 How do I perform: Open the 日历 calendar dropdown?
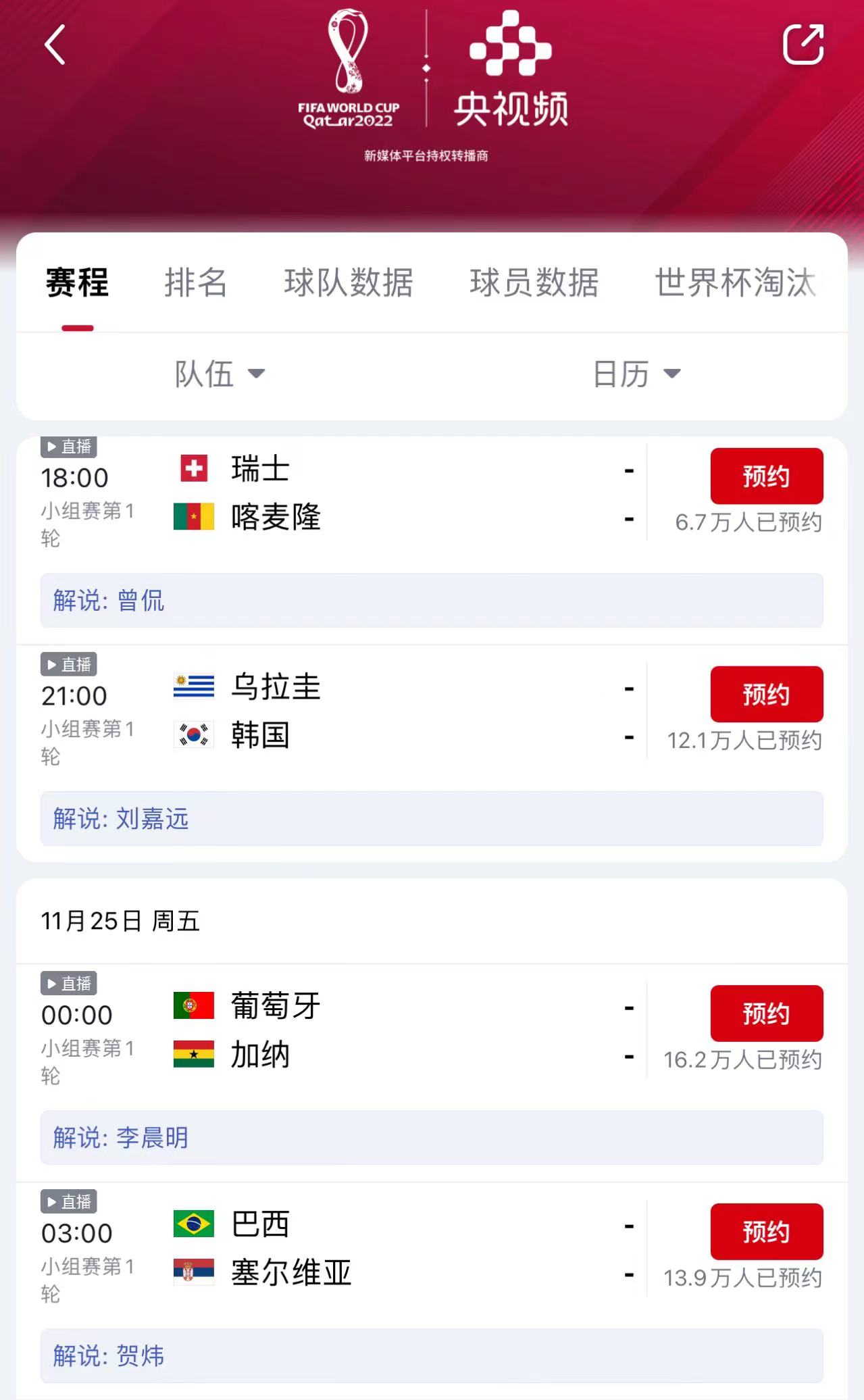636,374
